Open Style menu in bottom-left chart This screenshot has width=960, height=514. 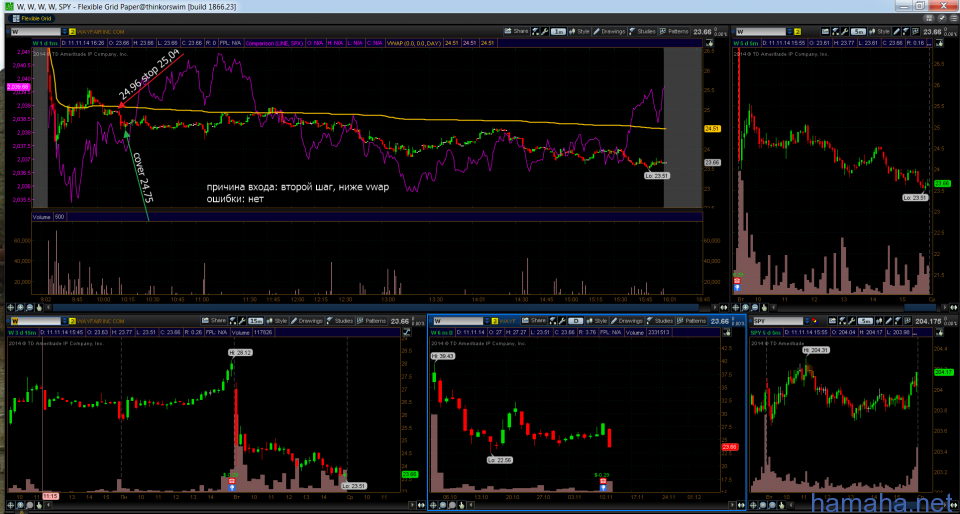(277, 321)
